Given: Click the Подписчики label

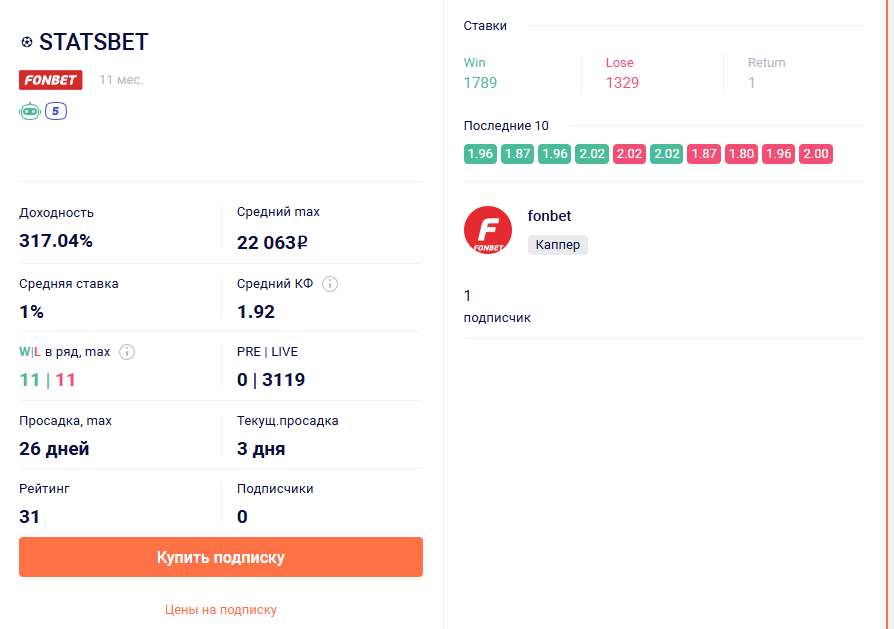Looking at the screenshot, I should 275,489.
